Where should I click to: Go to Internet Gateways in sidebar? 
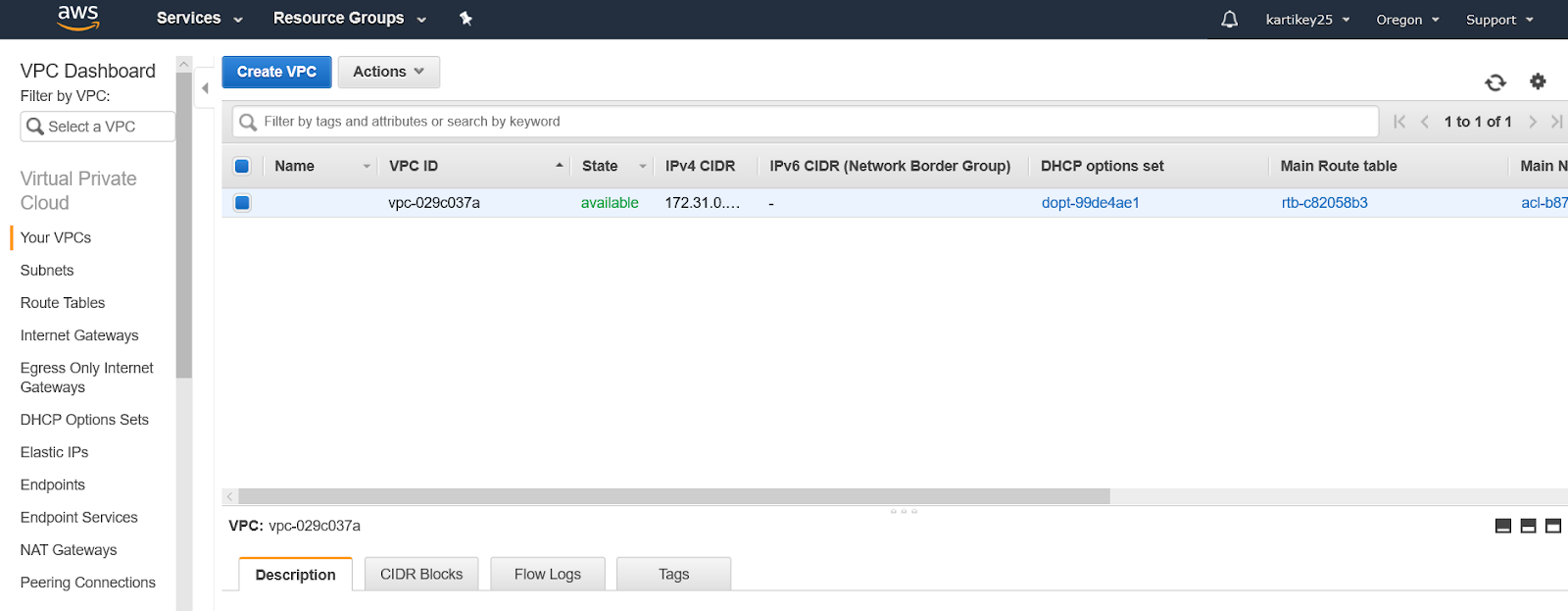point(79,335)
